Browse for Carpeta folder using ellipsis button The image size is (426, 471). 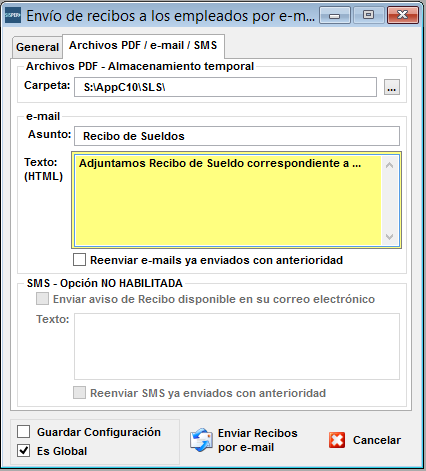(x=392, y=87)
